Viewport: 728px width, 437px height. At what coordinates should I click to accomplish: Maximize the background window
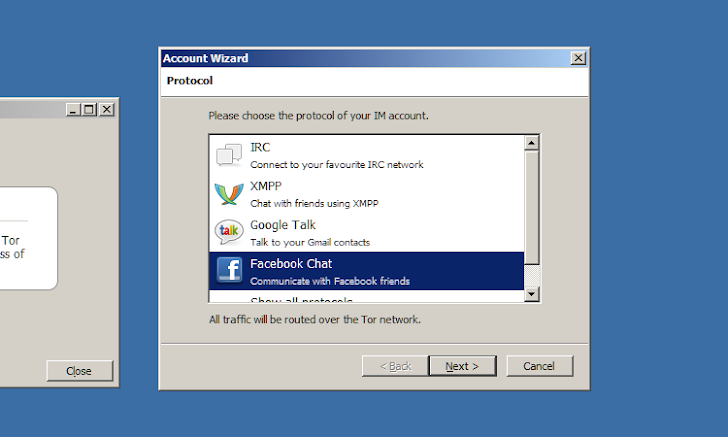coord(89,110)
